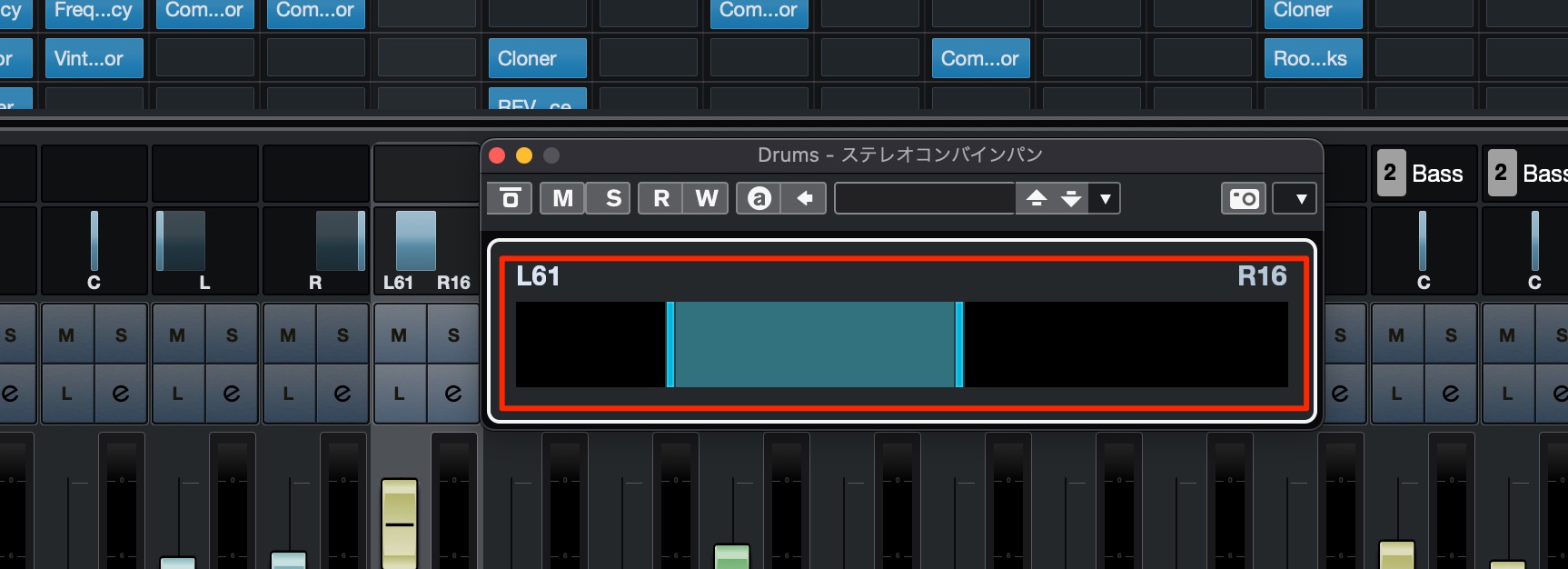The height and width of the screenshot is (569, 1568).
Task: Click the circled 'a' automation icon
Action: 759,198
